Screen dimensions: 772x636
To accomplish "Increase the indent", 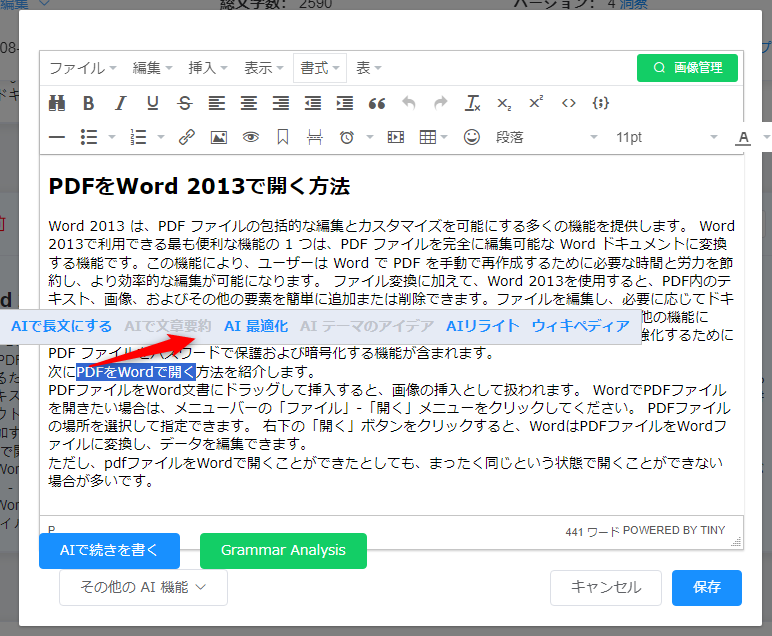I will pos(345,103).
